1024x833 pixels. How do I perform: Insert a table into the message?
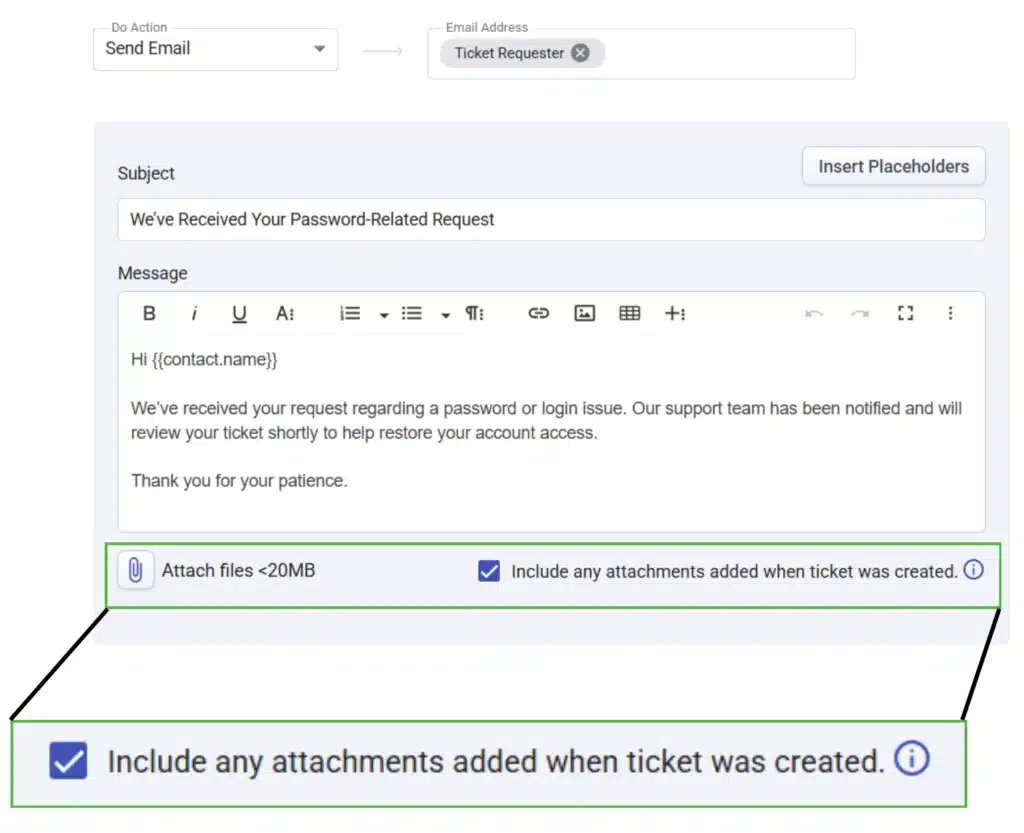click(630, 314)
